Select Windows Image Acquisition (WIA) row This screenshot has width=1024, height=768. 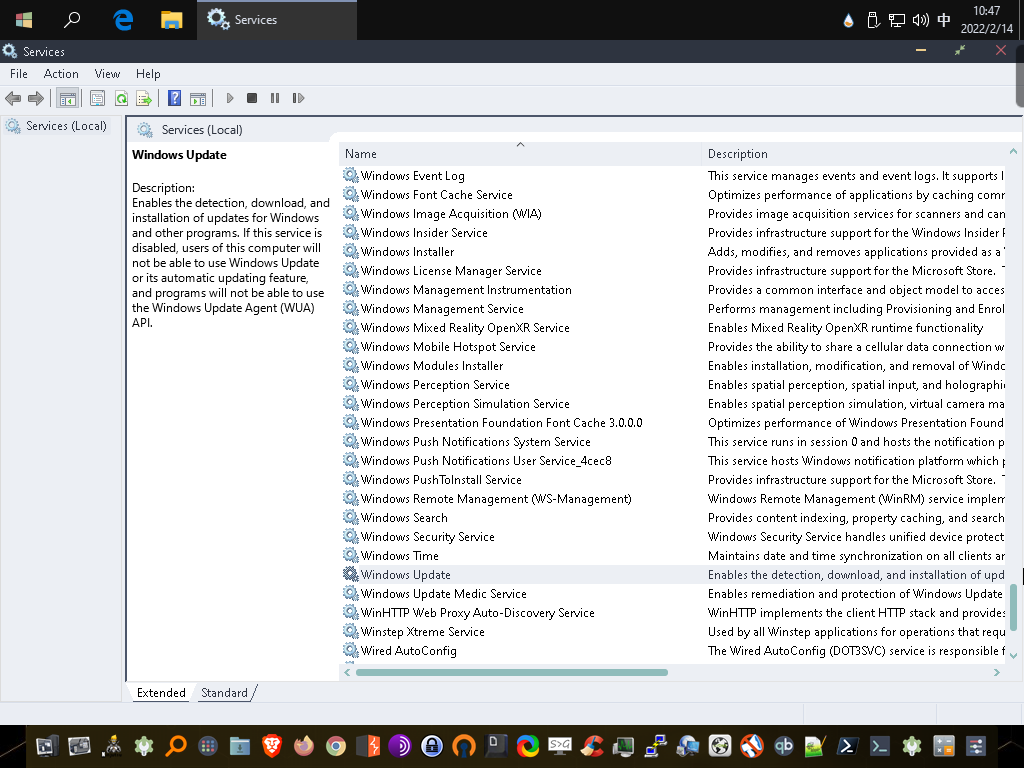click(673, 214)
